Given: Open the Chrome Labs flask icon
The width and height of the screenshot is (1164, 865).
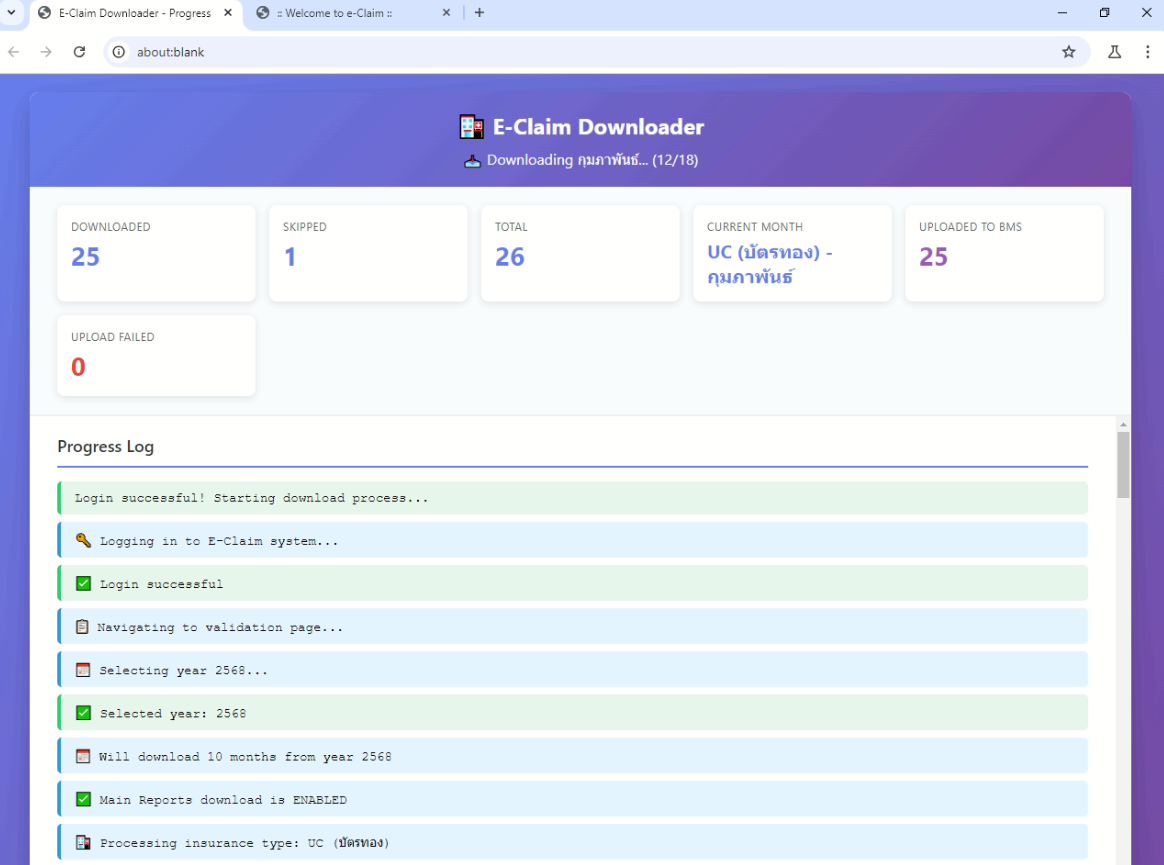Looking at the screenshot, I should pyautogui.click(x=1114, y=52).
